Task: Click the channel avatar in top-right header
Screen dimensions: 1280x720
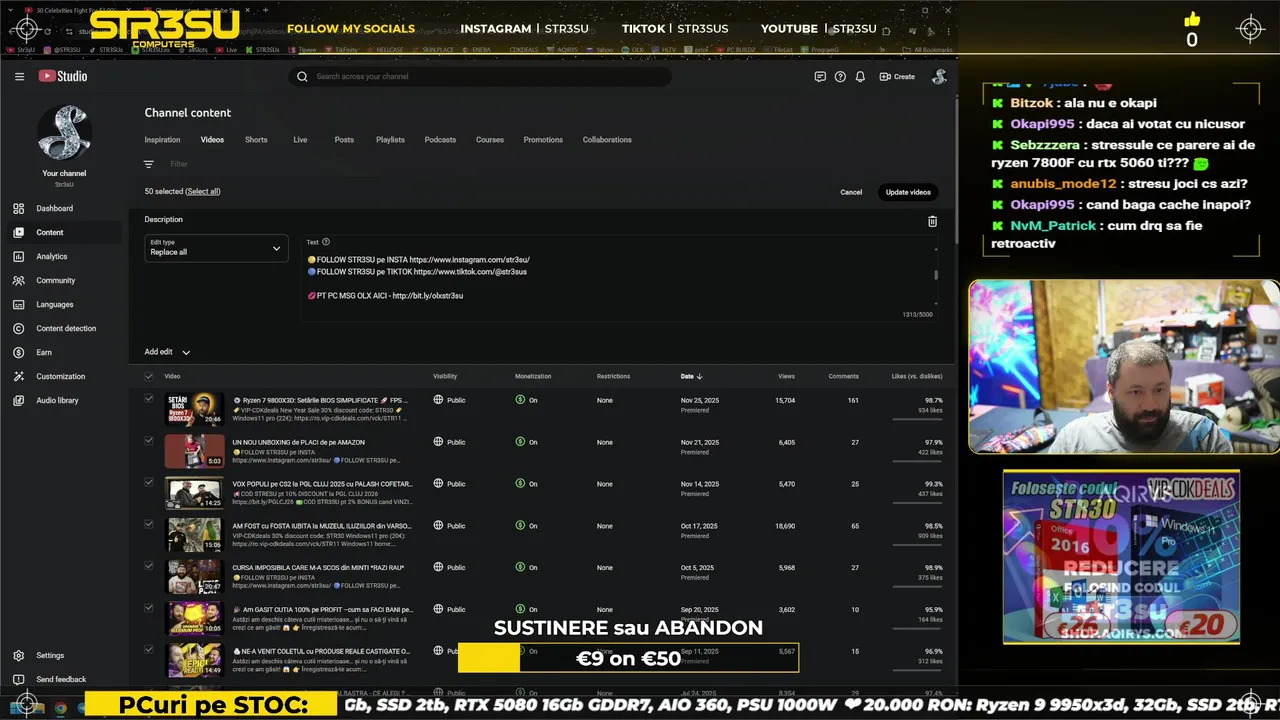Action: coord(939,76)
